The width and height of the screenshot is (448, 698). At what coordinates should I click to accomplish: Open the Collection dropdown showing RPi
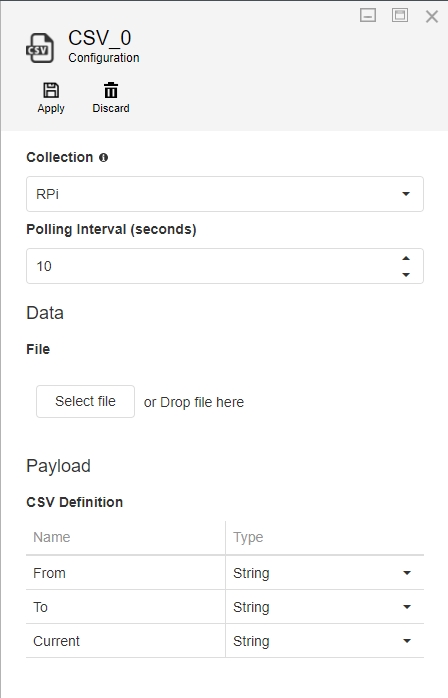[225, 194]
